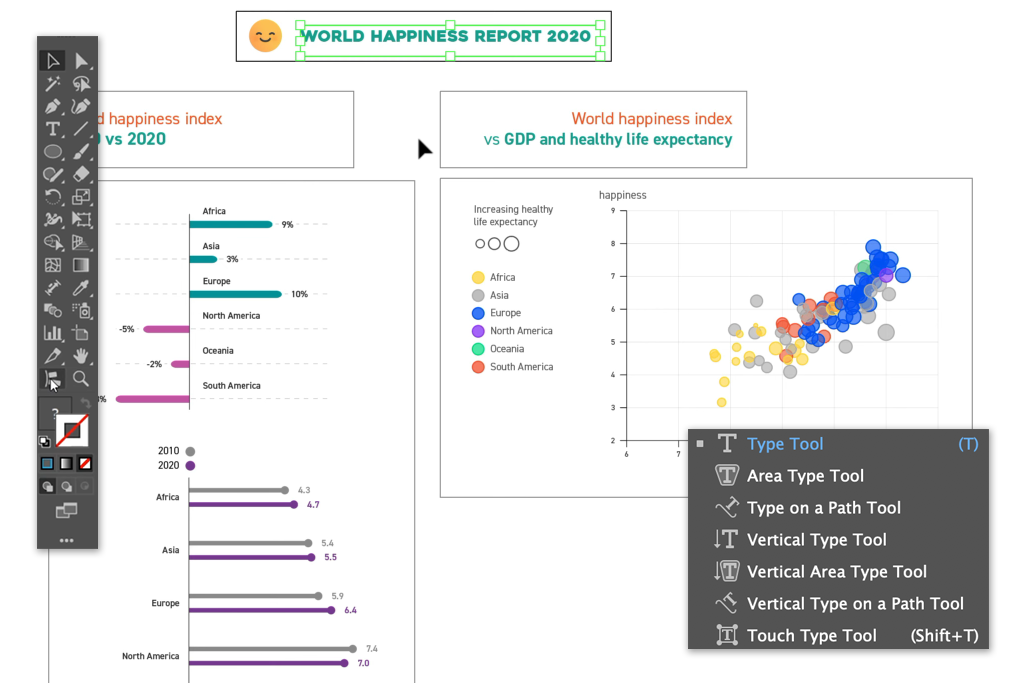The height and width of the screenshot is (683, 1024).
Task: Enable Draw Behind mode
Action: click(x=66, y=487)
